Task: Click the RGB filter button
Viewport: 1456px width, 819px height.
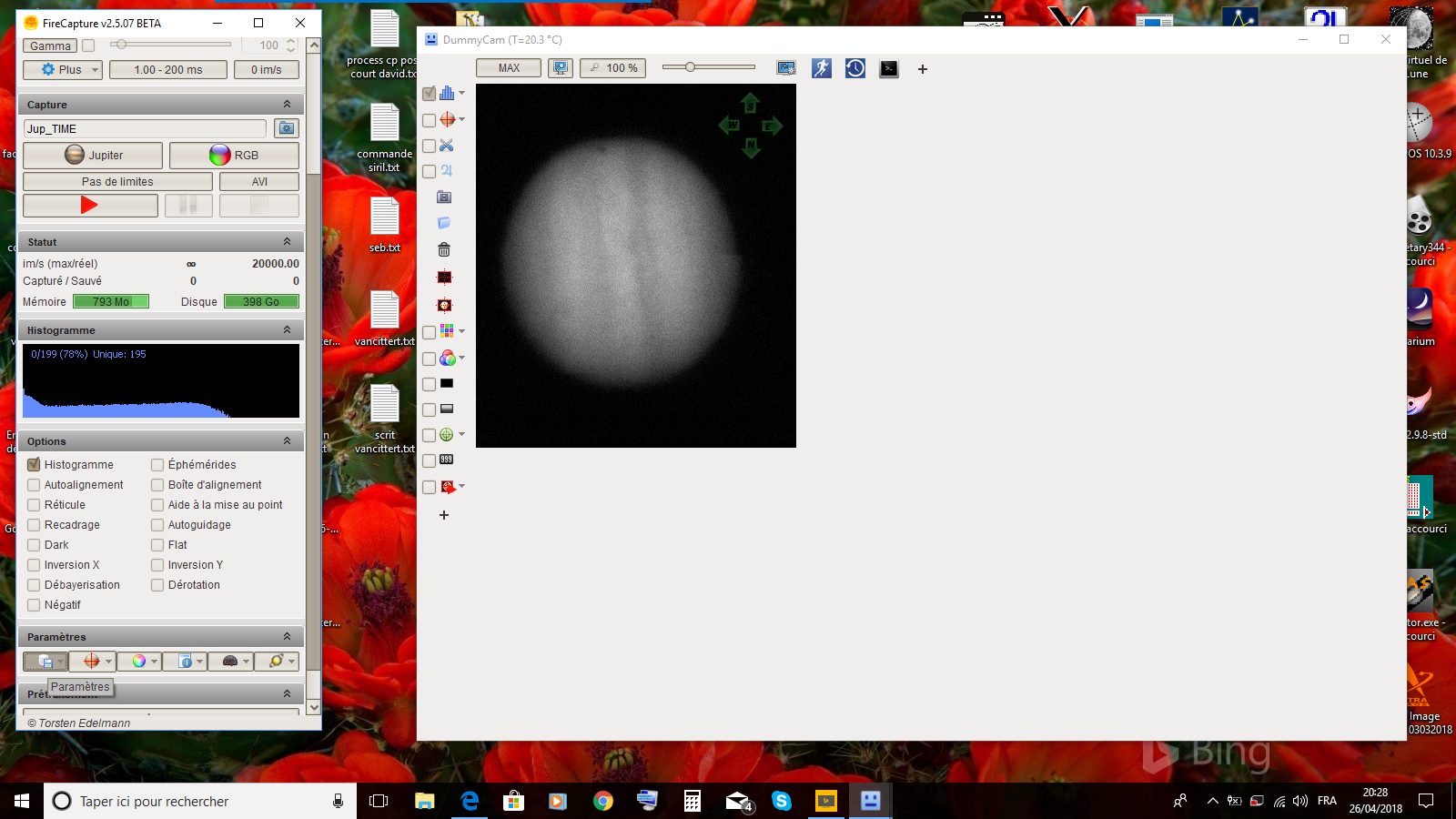Action: pyautogui.click(x=234, y=156)
